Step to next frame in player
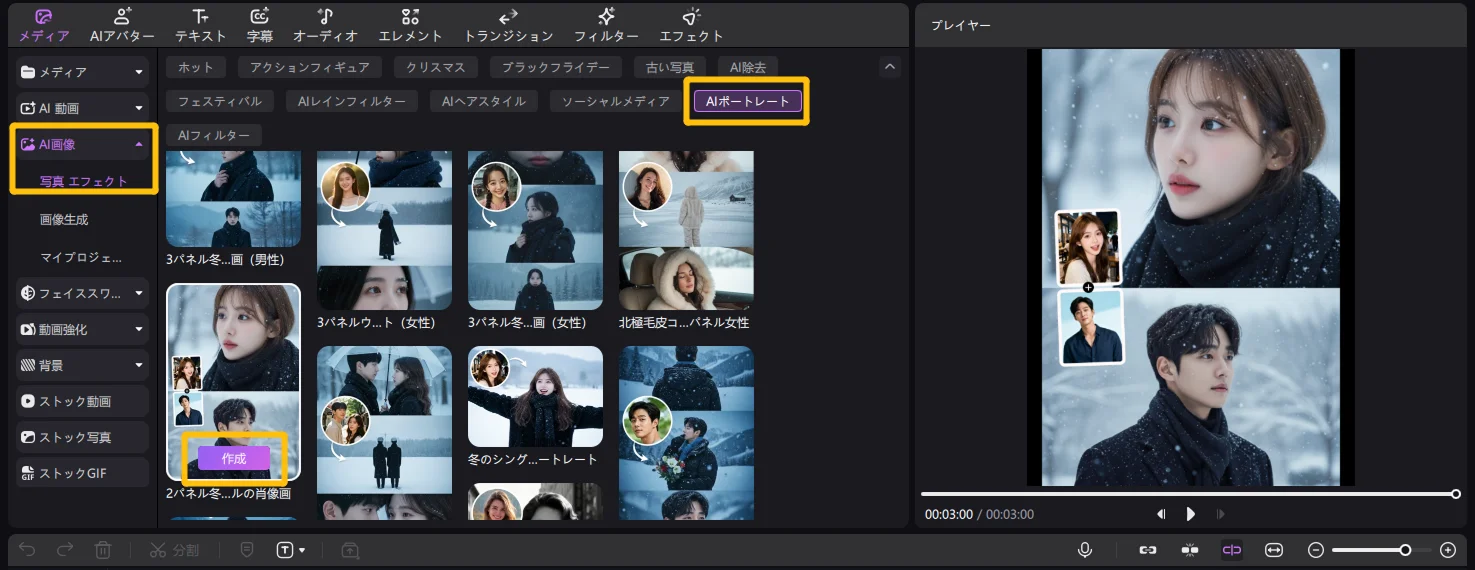The width and height of the screenshot is (1475, 570). (1221, 514)
